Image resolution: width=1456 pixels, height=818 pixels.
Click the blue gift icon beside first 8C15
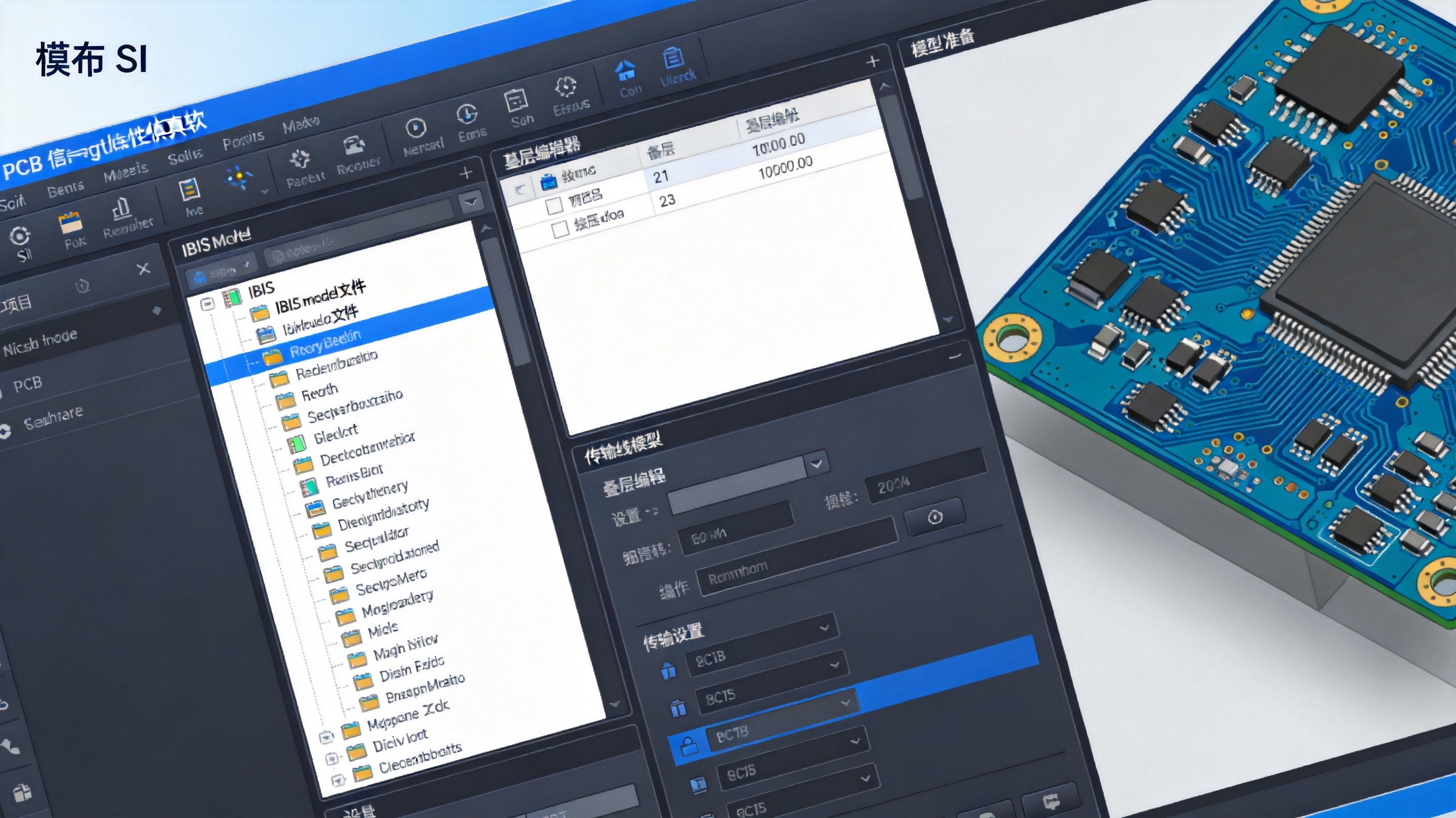pos(678,708)
